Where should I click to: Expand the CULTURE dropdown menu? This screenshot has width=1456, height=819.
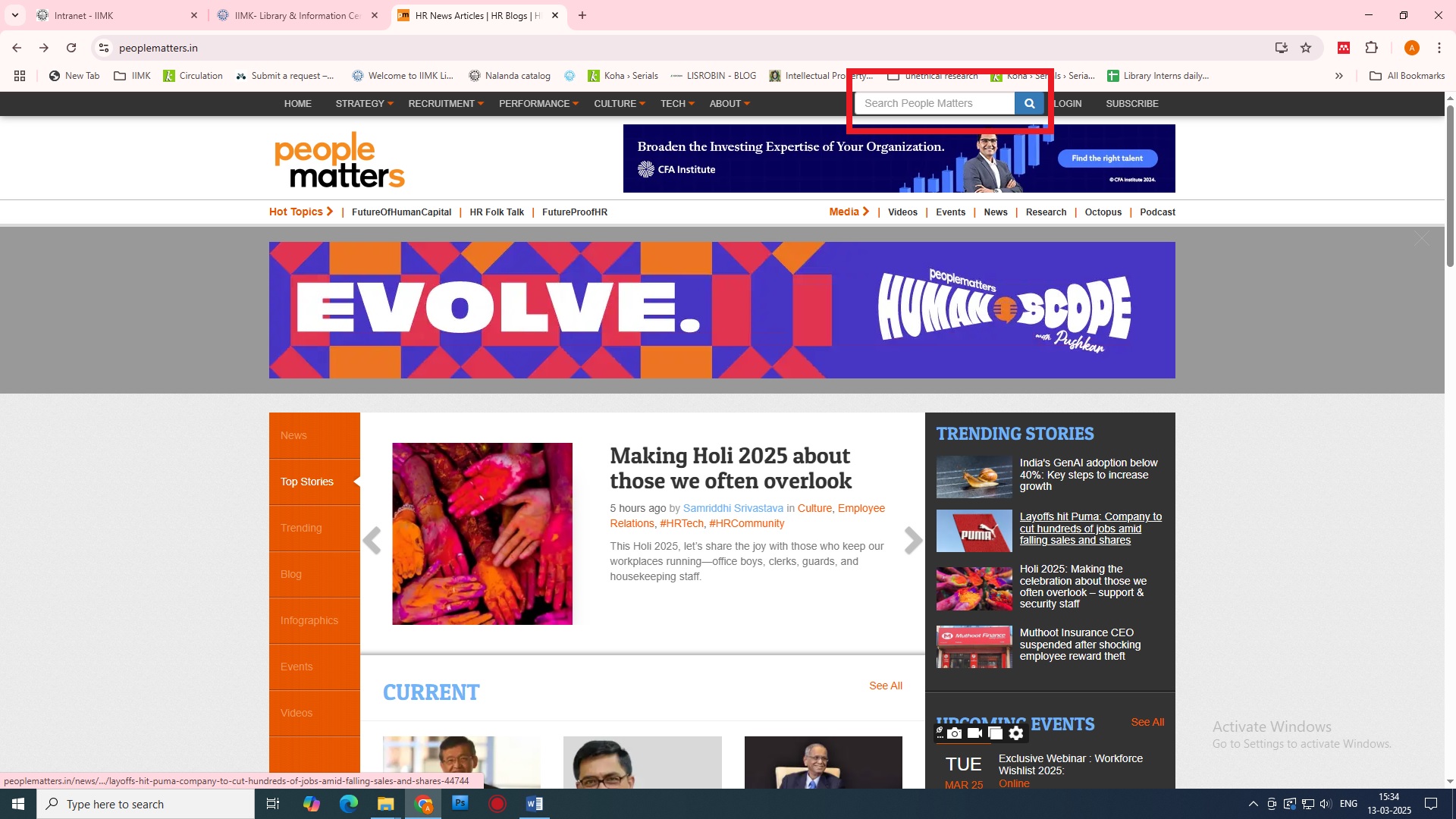[619, 104]
